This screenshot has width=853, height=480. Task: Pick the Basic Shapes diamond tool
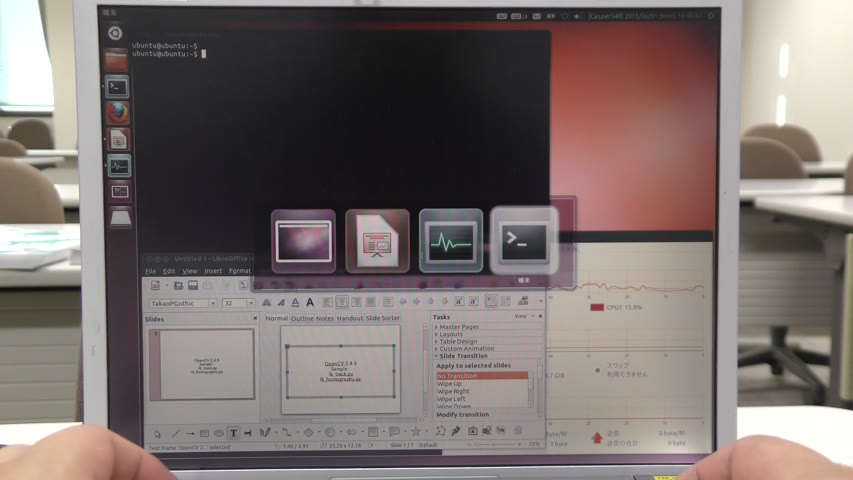pyautogui.click(x=308, y=433)
